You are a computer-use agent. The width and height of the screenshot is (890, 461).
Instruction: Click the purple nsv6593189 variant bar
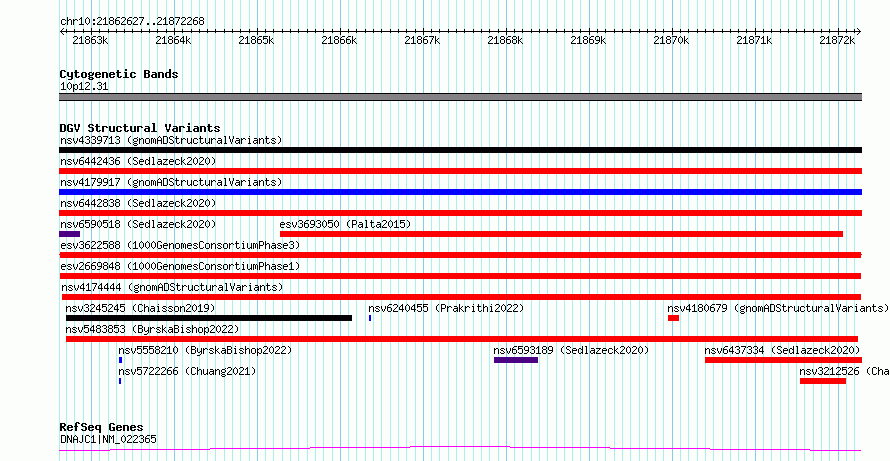click(516, 360)
